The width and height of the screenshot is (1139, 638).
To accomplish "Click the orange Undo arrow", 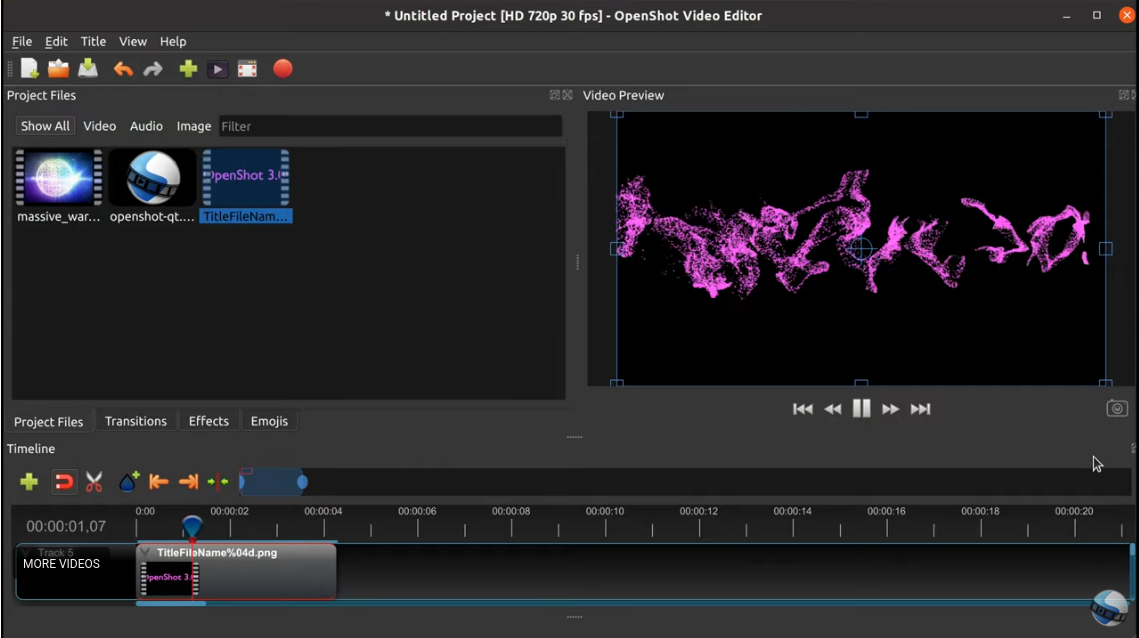I will 123,69.
